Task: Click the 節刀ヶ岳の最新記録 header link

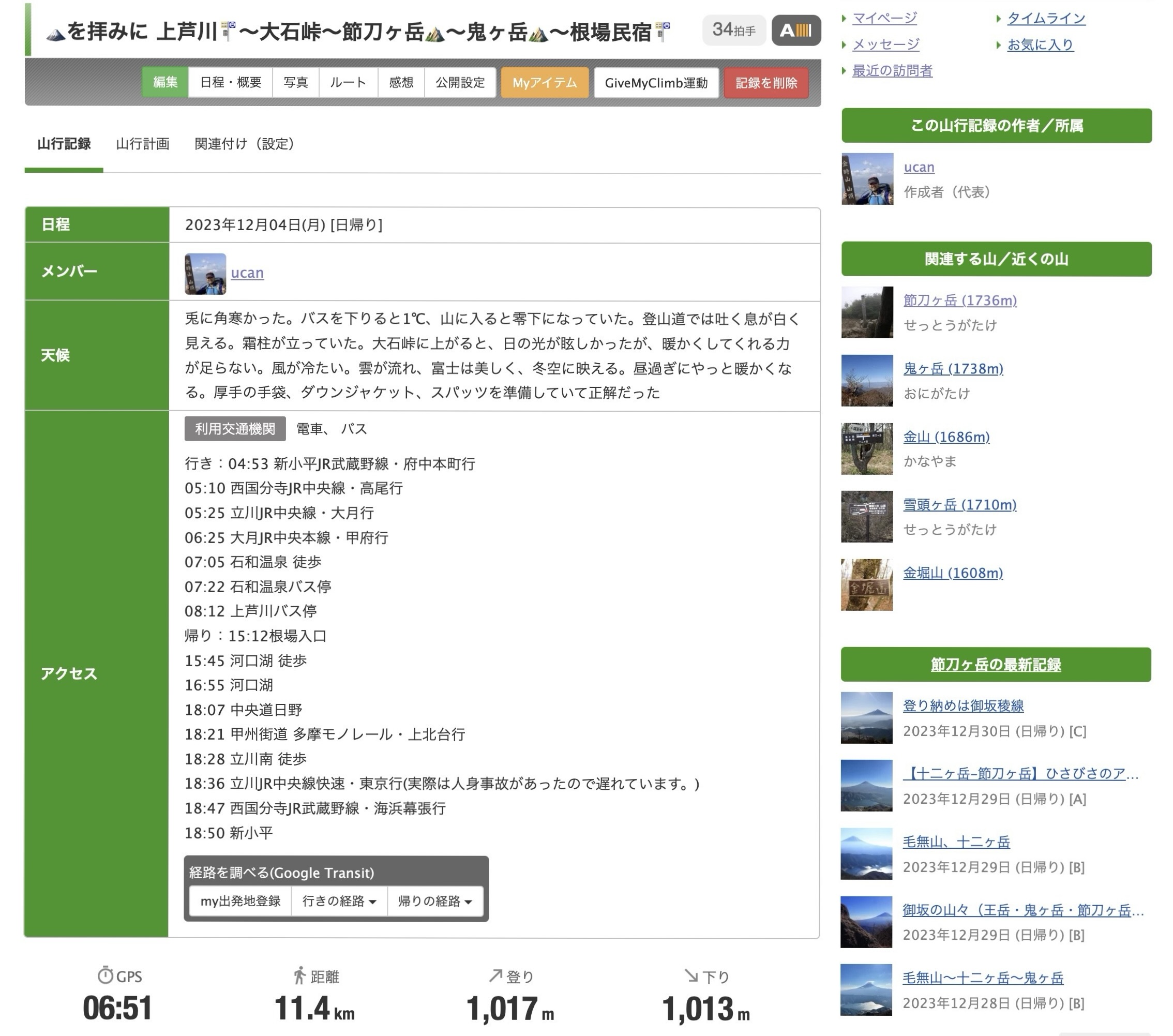Action: [995, 665]
